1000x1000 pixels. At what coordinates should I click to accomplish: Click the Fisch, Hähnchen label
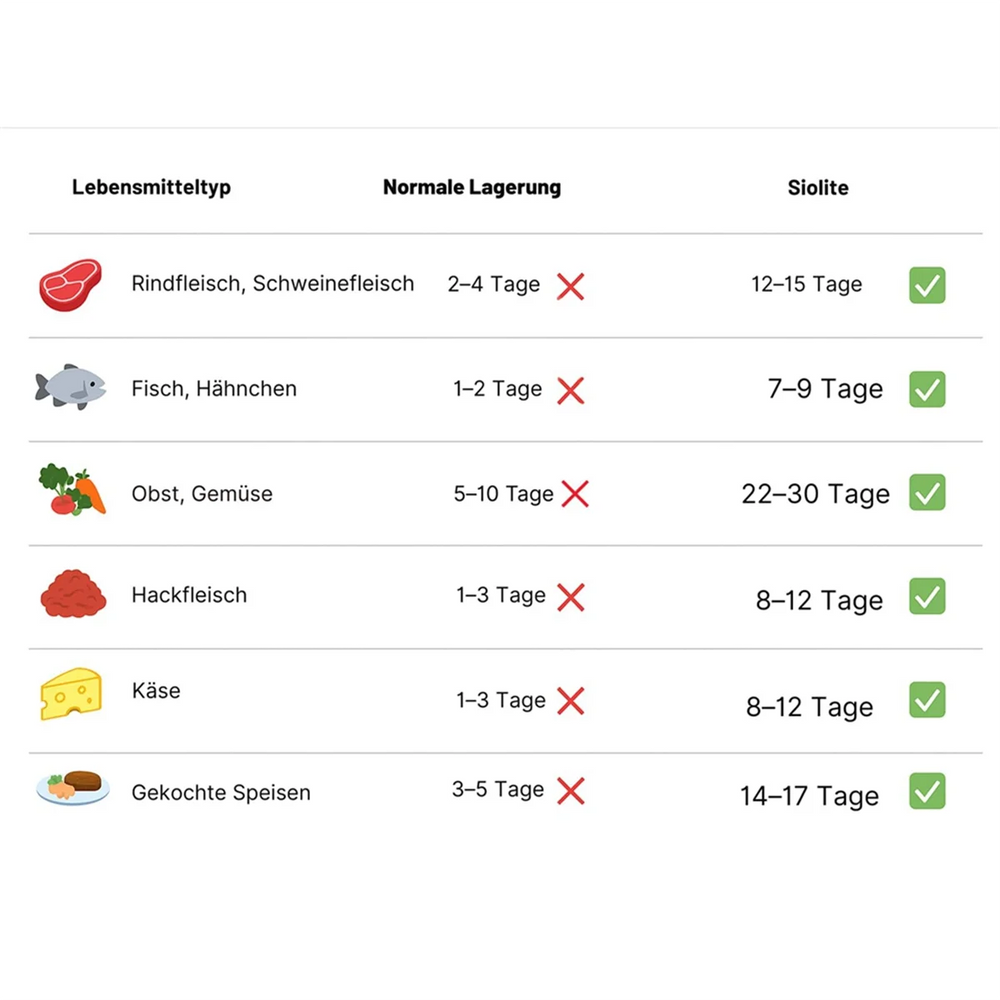tap(214, 389)
